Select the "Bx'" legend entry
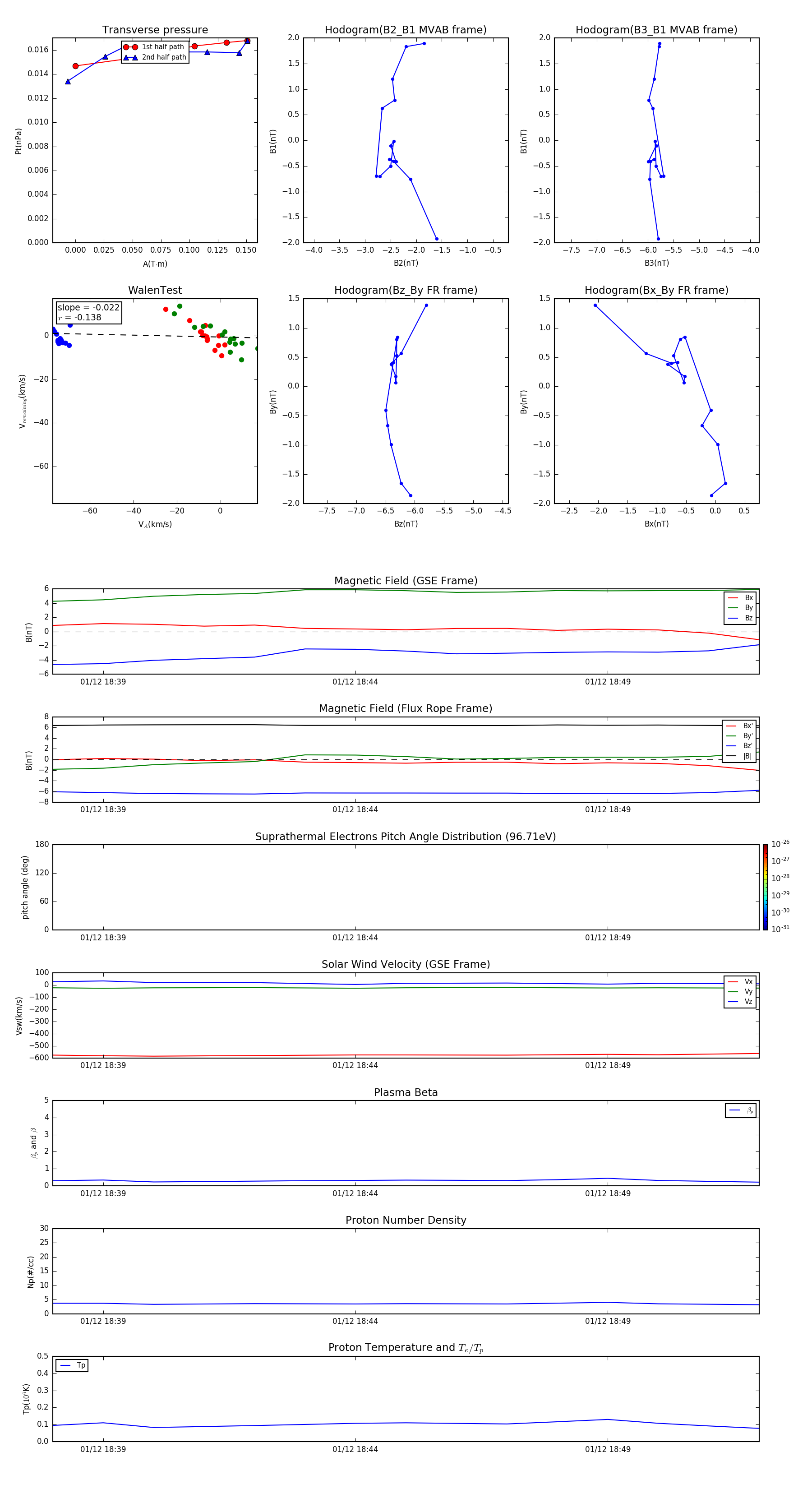 (740, 726)
